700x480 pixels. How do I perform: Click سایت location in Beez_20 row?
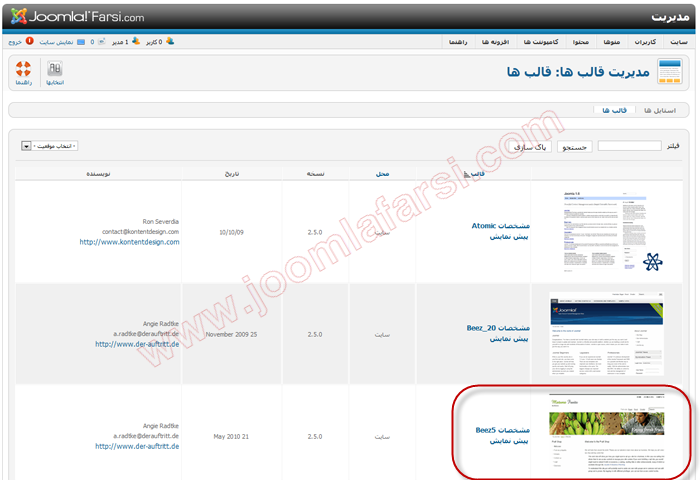382,335
